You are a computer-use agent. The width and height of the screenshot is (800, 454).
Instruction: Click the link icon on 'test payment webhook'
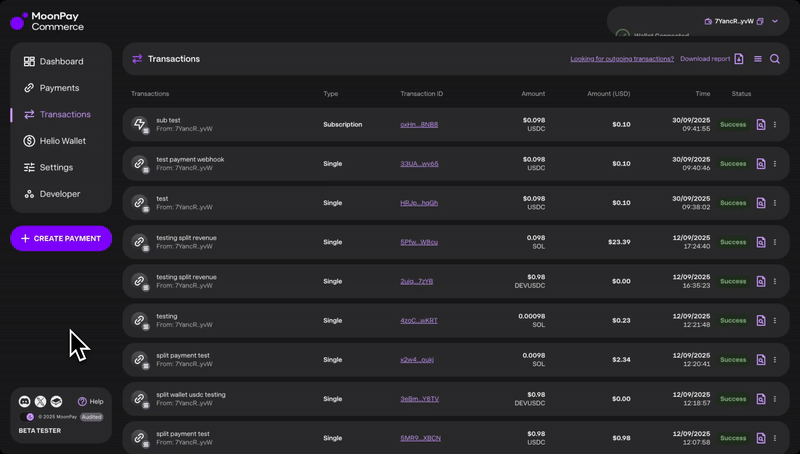point(139,163)
